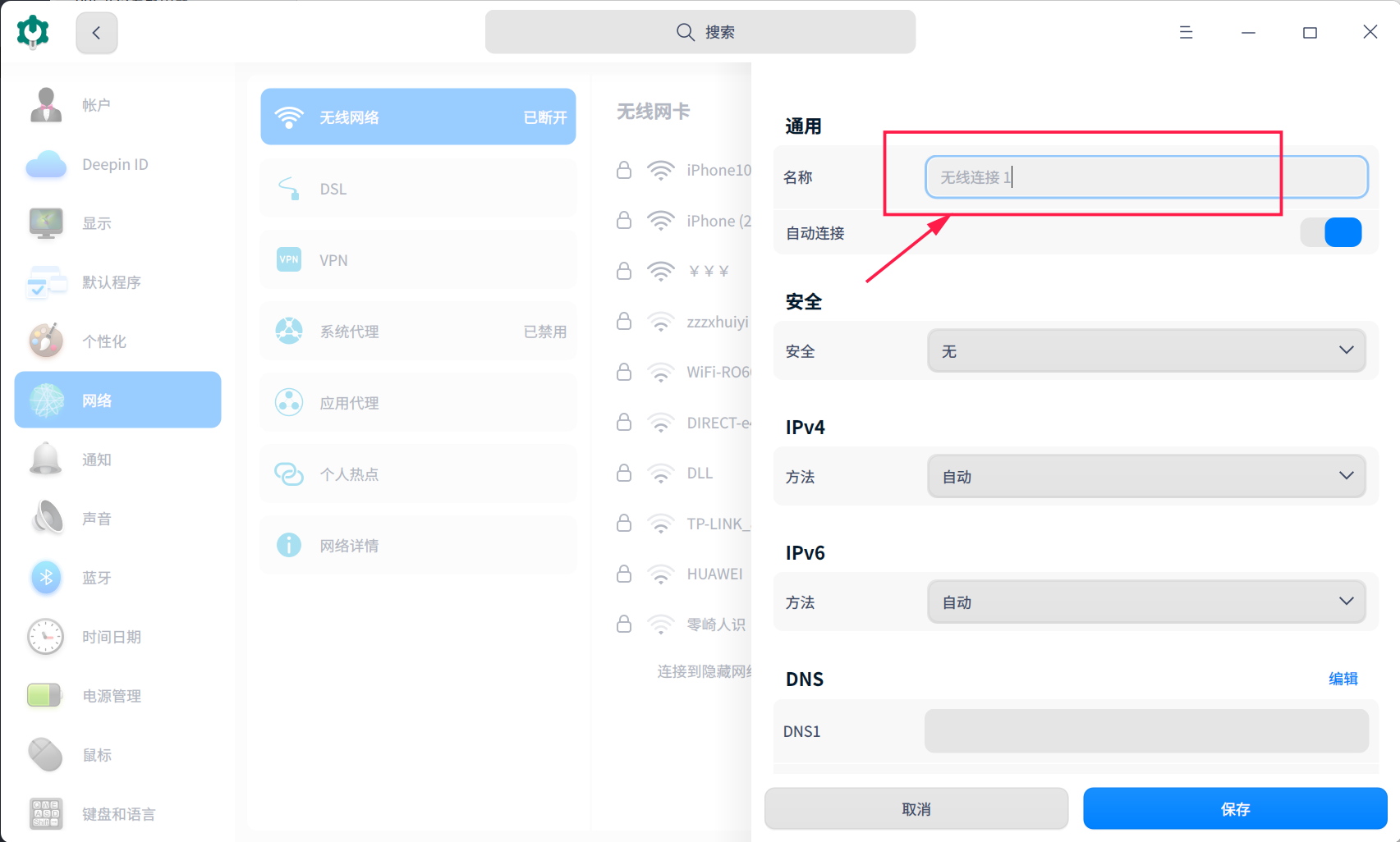Open the 显示 monitor icon

[x=46, y=223]
